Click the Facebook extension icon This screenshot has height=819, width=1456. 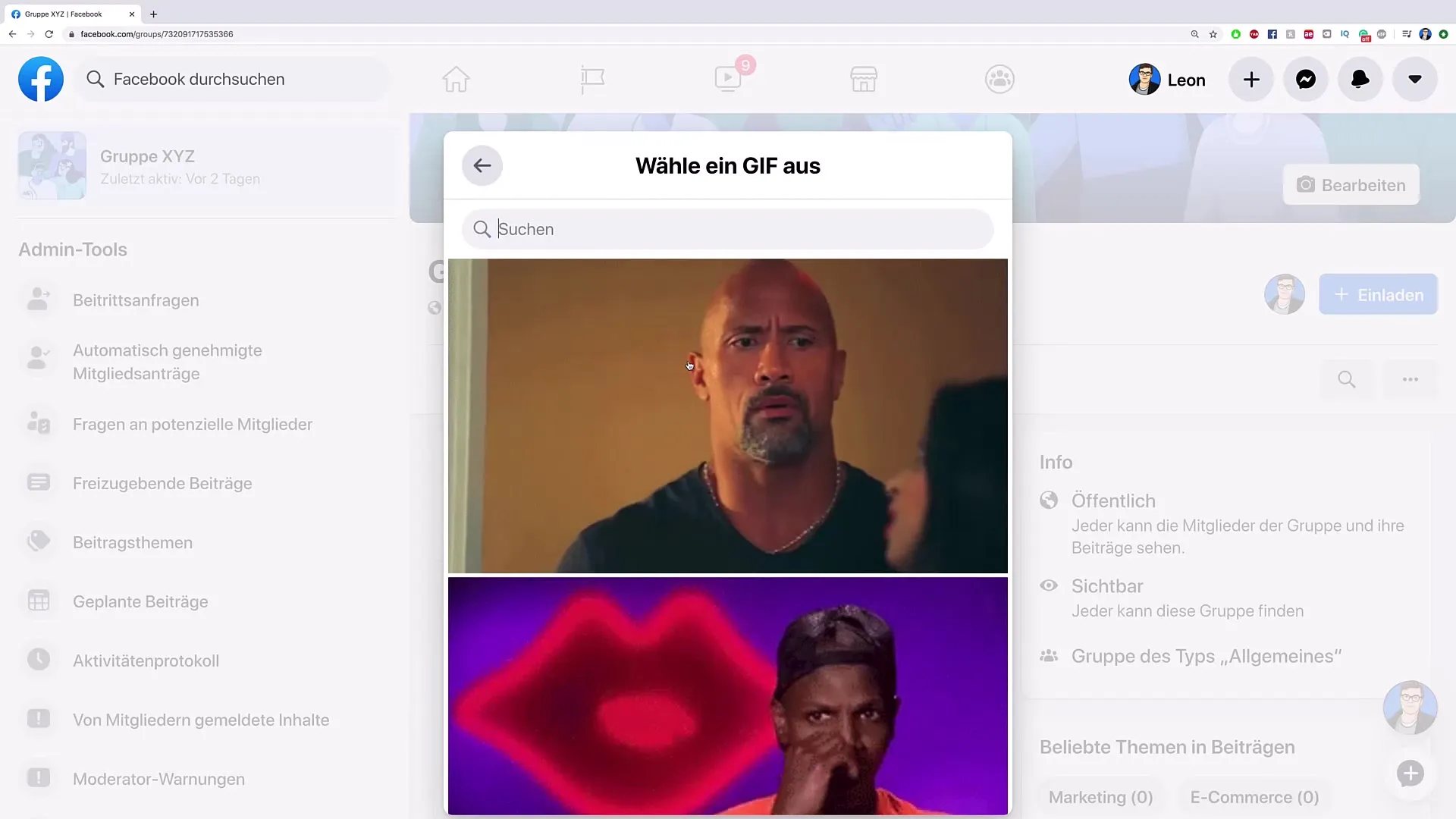pyautogui.click(x=1272, y=34)
